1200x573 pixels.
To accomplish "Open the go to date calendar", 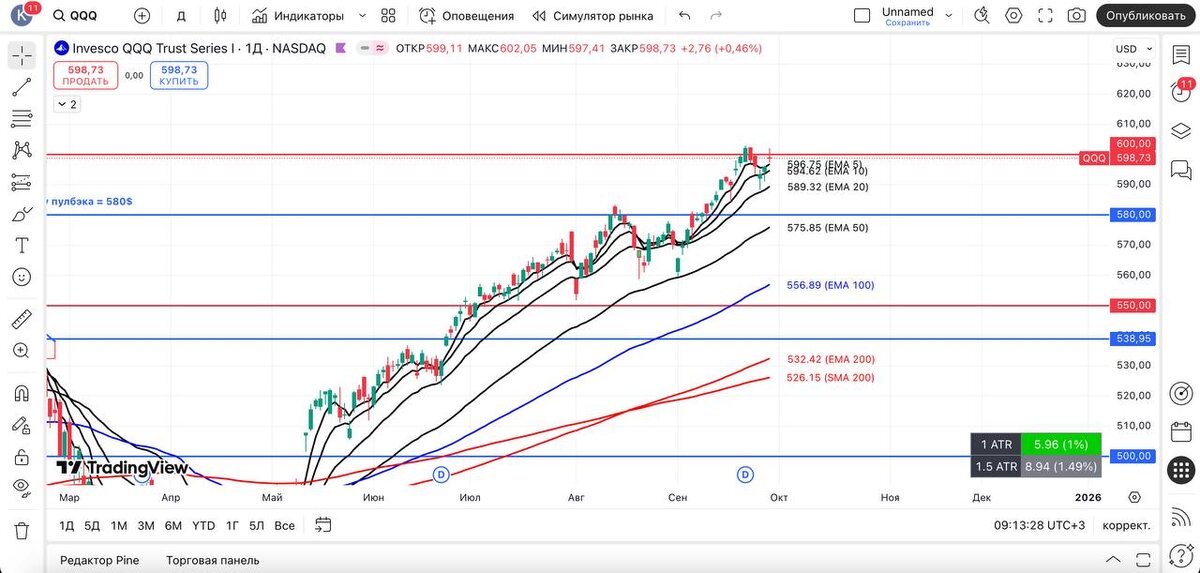I will pos(323,524).
